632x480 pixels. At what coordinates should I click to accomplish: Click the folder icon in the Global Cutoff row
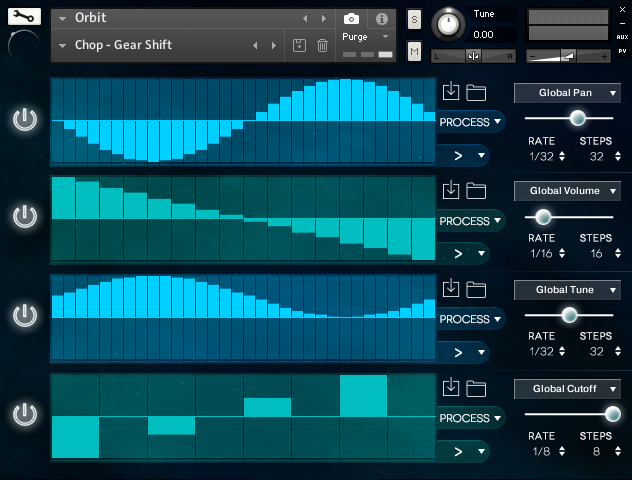[476, 388]
